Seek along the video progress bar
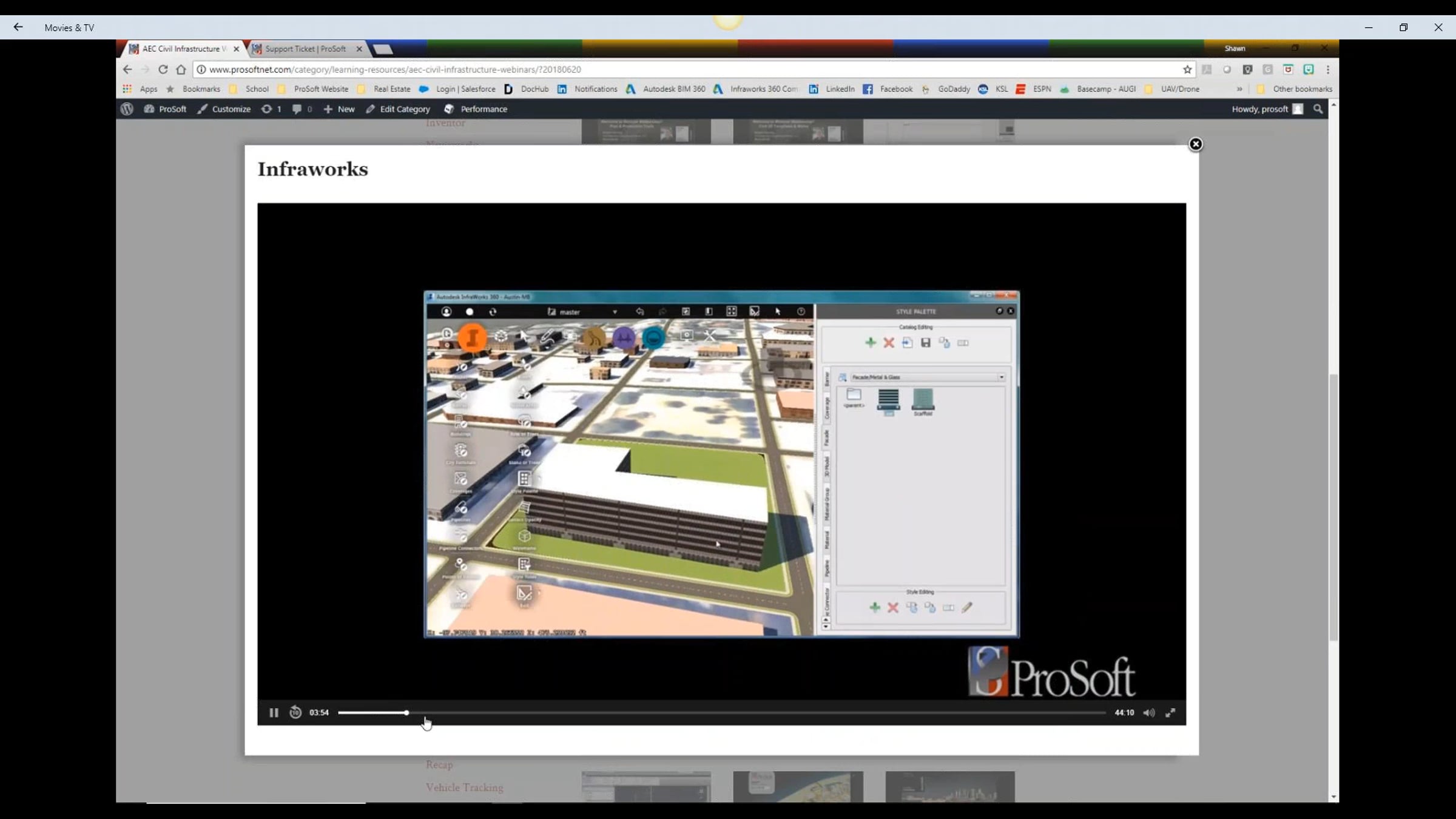Image resolution: width=1456 pixels, height=819 pixels. point(722,712)
